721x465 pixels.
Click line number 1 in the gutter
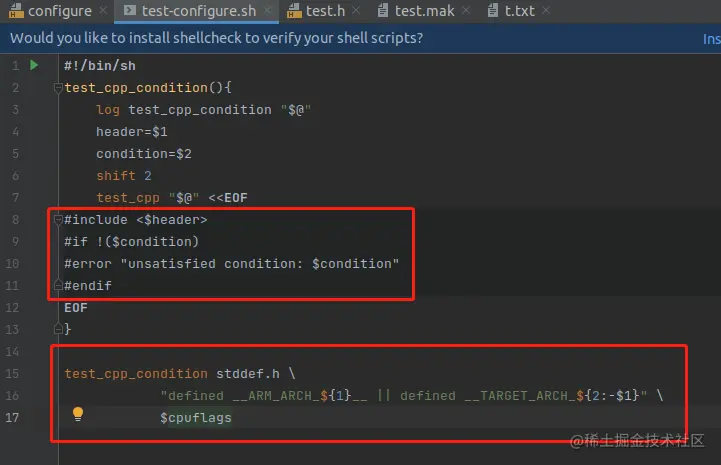(16, 66)
